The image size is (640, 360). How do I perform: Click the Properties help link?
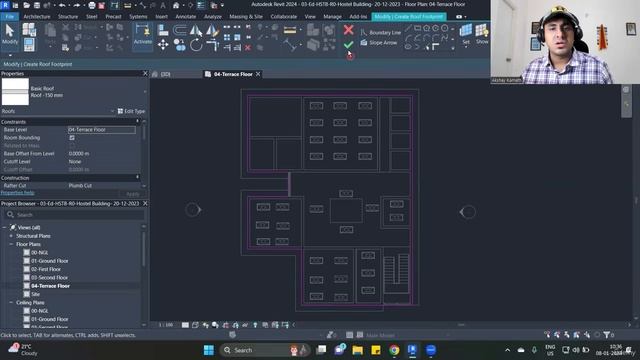point(18,193)
